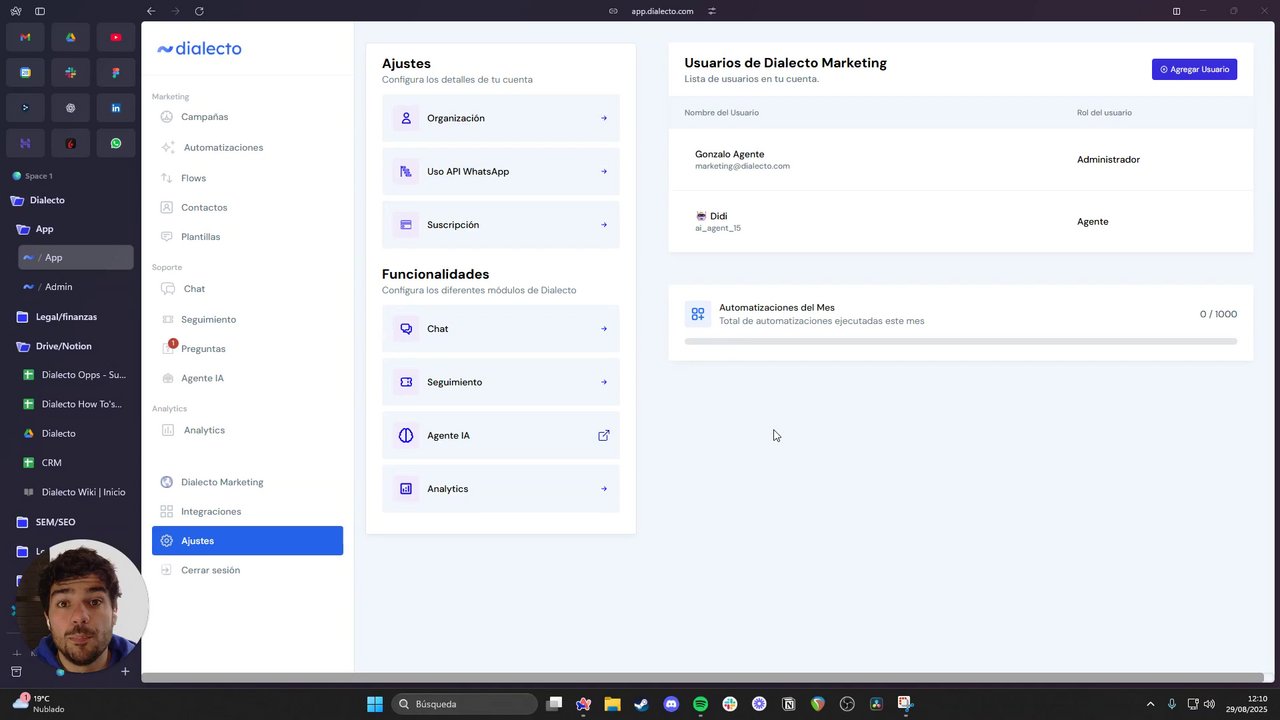
Task: Open YouTube pinned tab
Action: 116,37
